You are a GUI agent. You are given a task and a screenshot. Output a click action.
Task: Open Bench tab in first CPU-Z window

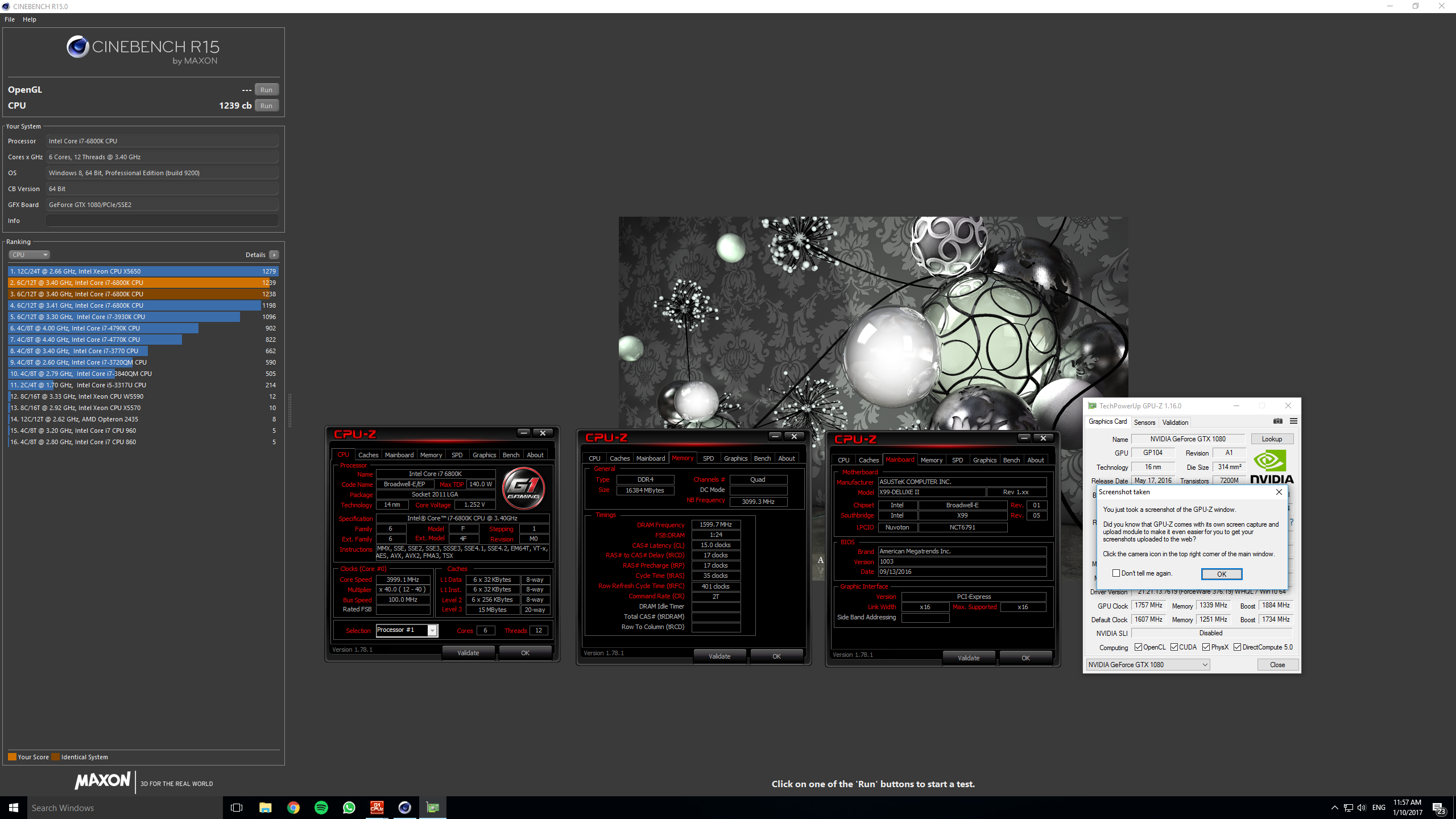click(x=511, y=455)
